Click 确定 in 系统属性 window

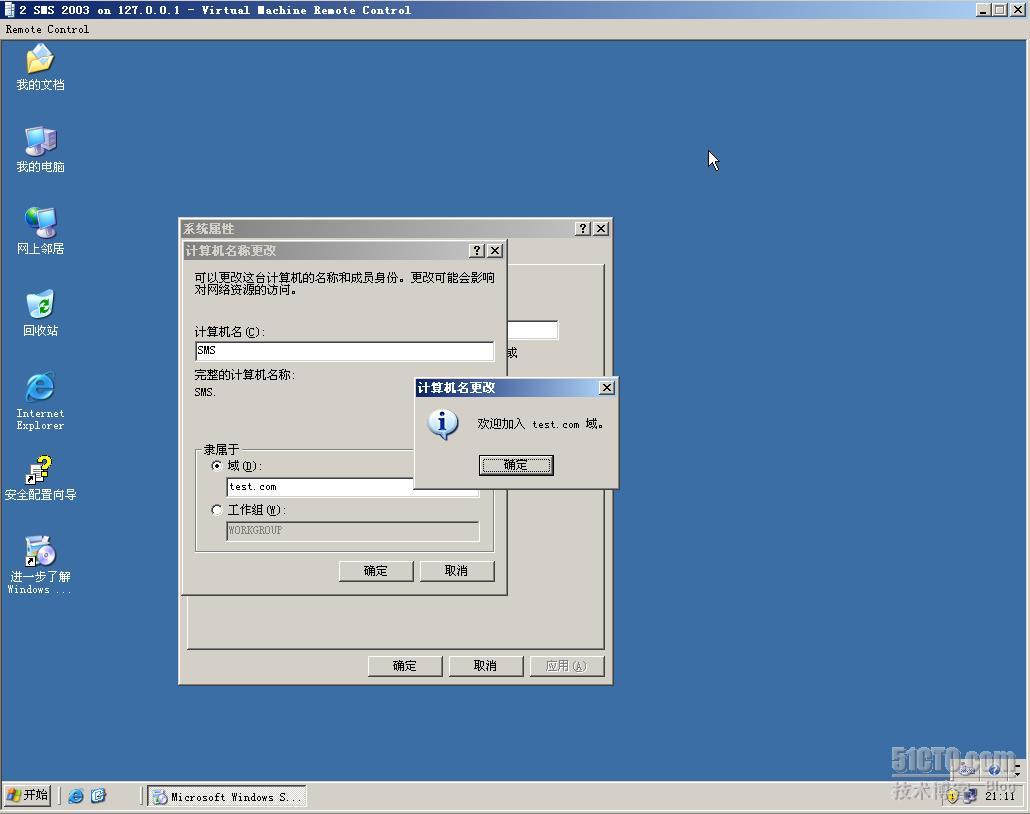click(x=405, y=666)
